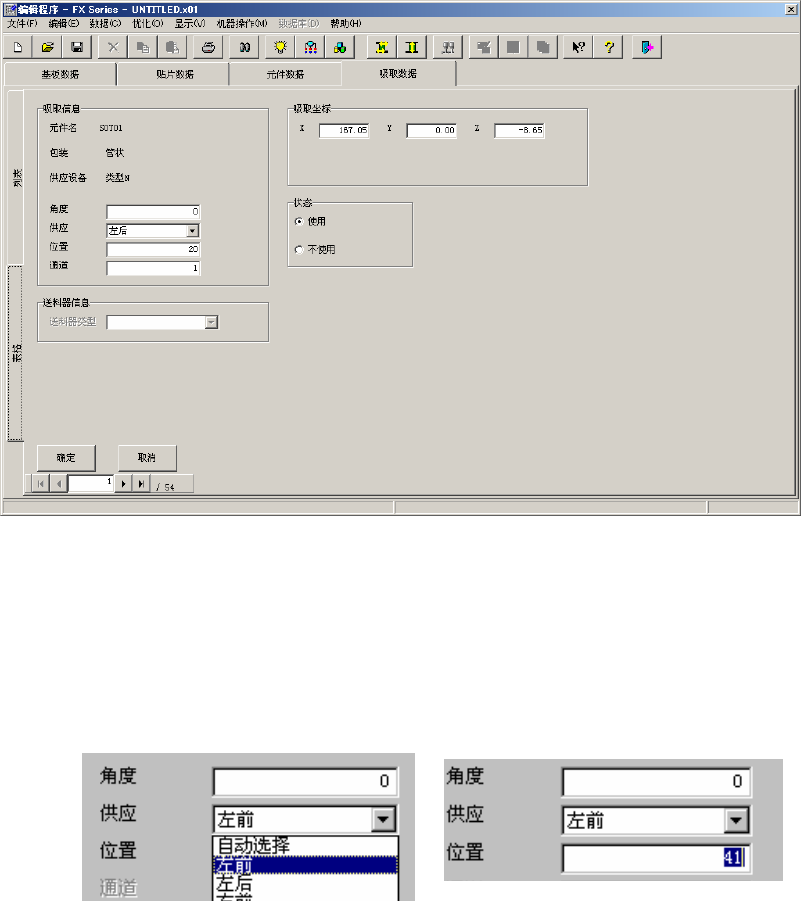801x901 pixels.
Task: Click the Z coordinate field -8.65
Action: [x=519, y=130]
